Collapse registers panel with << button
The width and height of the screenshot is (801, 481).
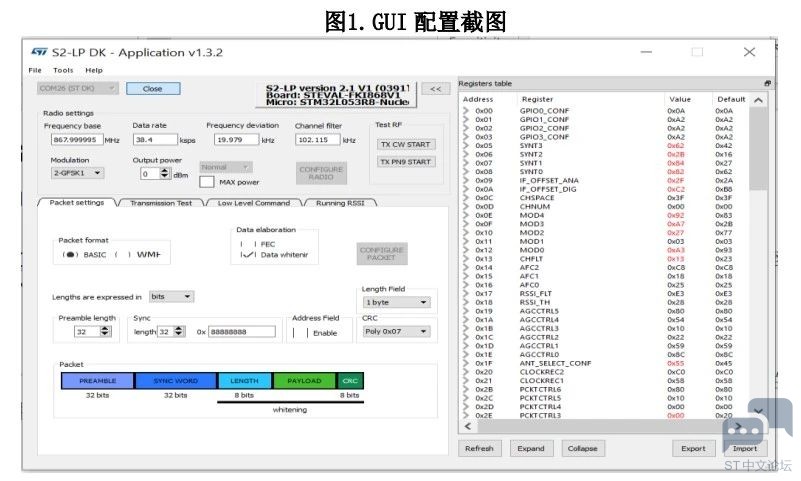tap(435, 89)
